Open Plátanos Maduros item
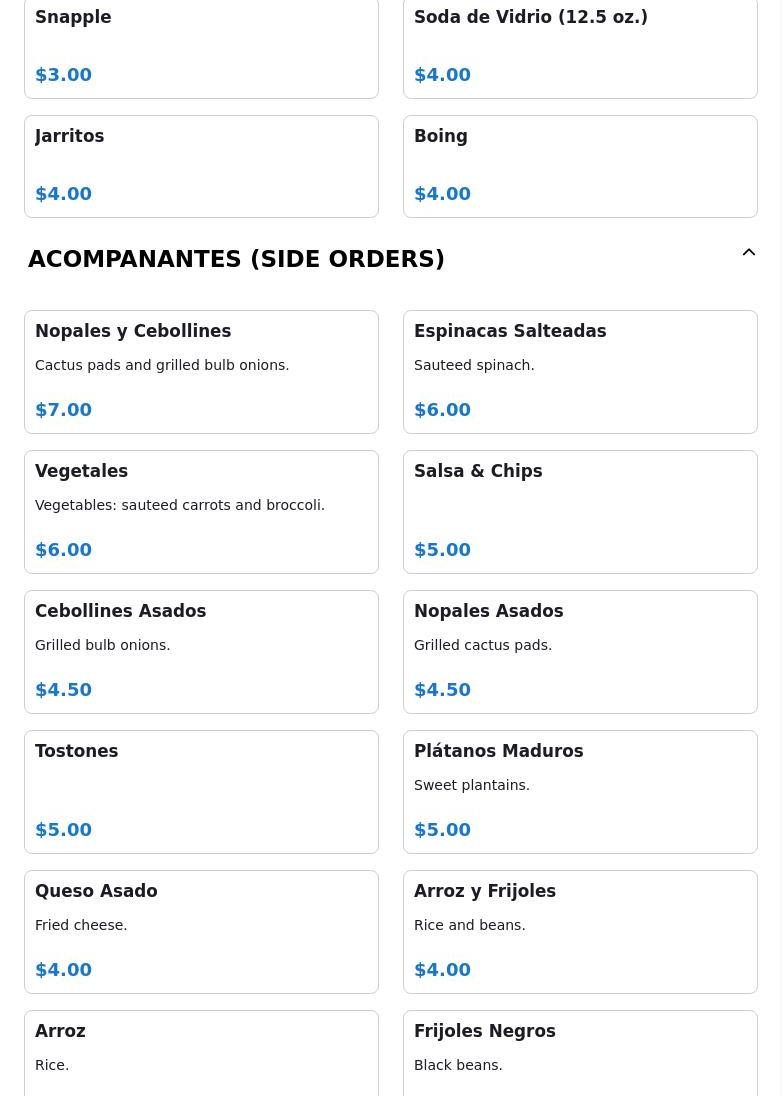Screen dimensions: 782x1096 point(580,791)
